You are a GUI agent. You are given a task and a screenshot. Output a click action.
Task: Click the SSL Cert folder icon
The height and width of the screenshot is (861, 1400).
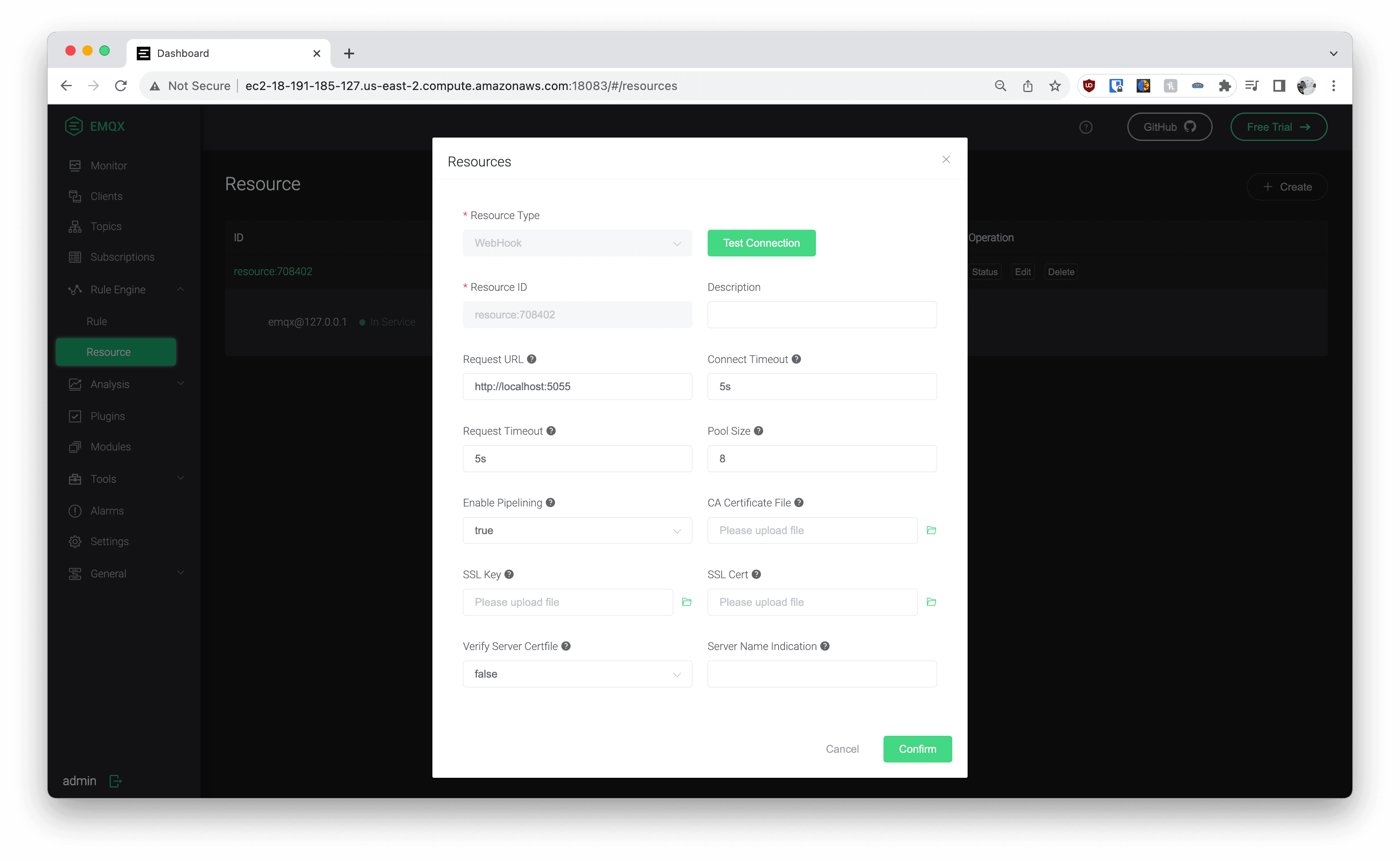(931, 602)
